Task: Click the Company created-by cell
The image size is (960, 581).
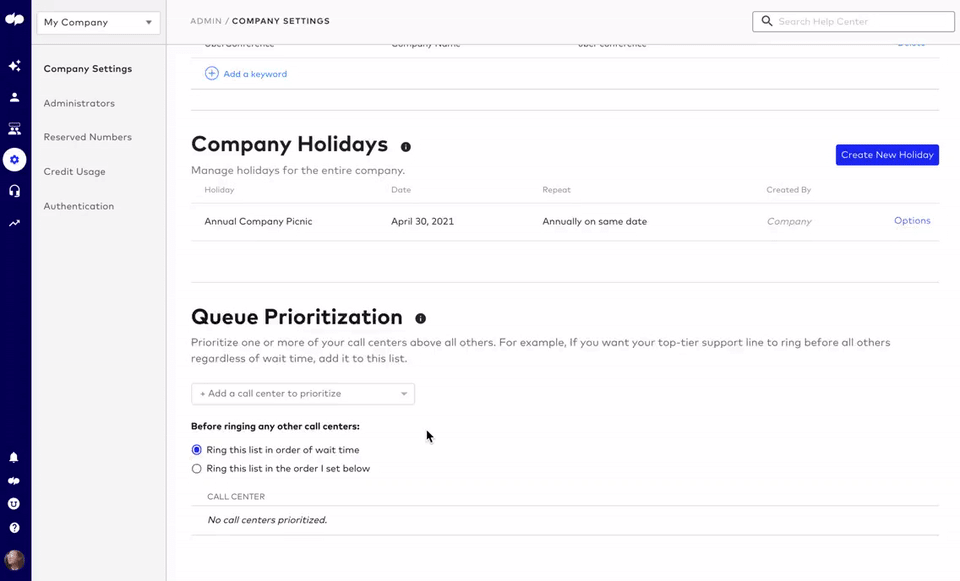Action: click(x=789, y=222)
